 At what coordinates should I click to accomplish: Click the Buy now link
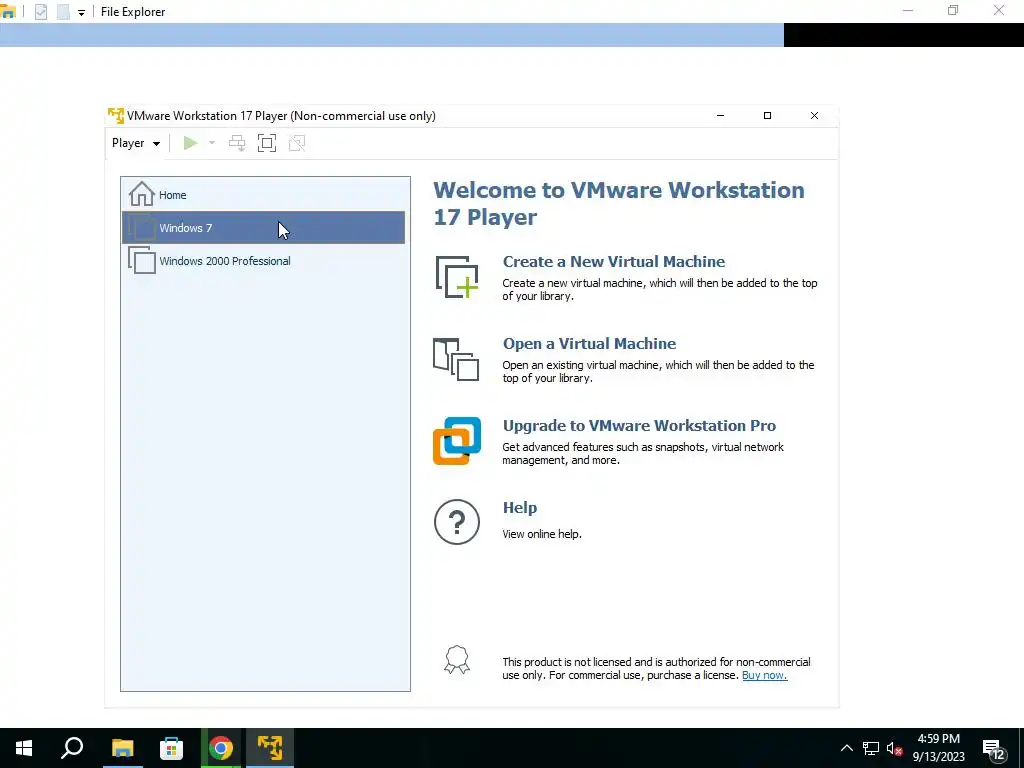[764, 675]
